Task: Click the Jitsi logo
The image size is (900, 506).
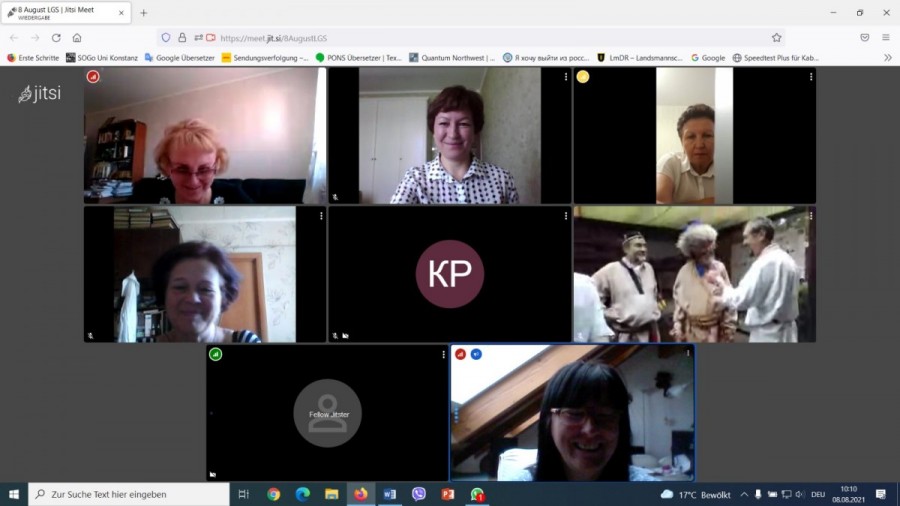Action: (x=39, y=94)
